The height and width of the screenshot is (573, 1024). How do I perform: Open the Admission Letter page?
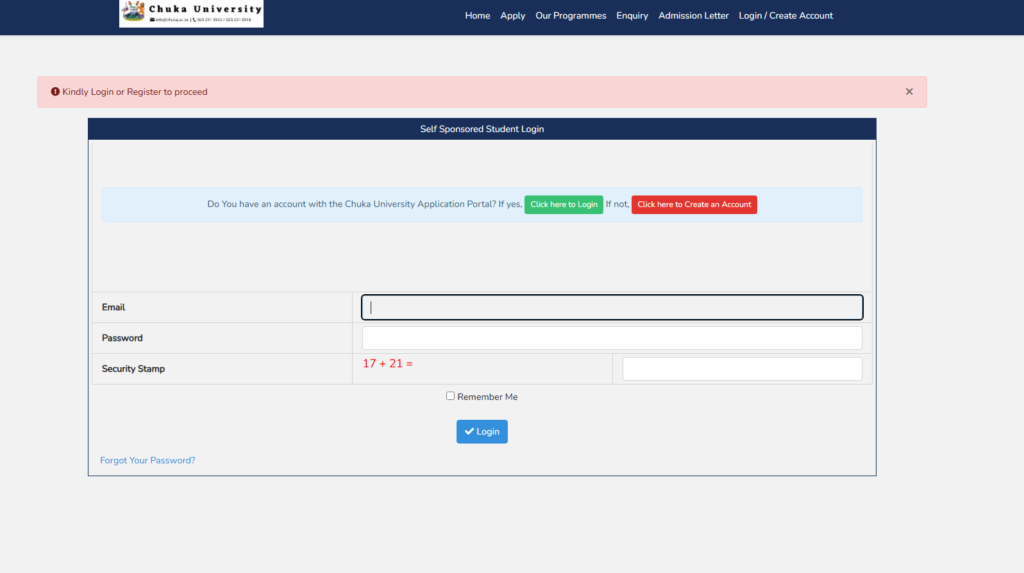693,16
